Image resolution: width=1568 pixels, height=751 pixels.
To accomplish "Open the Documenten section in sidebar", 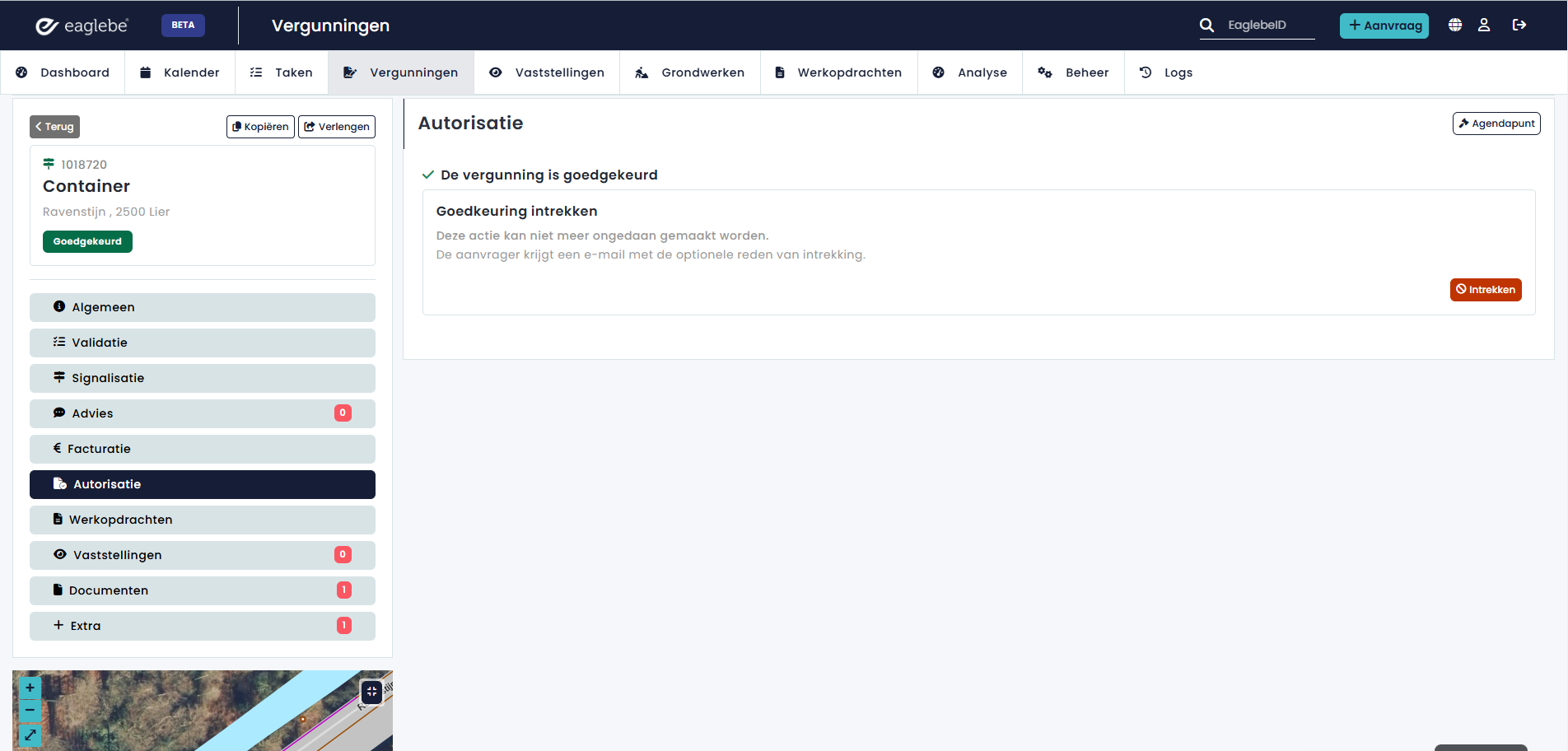I will tap(203, 590).
